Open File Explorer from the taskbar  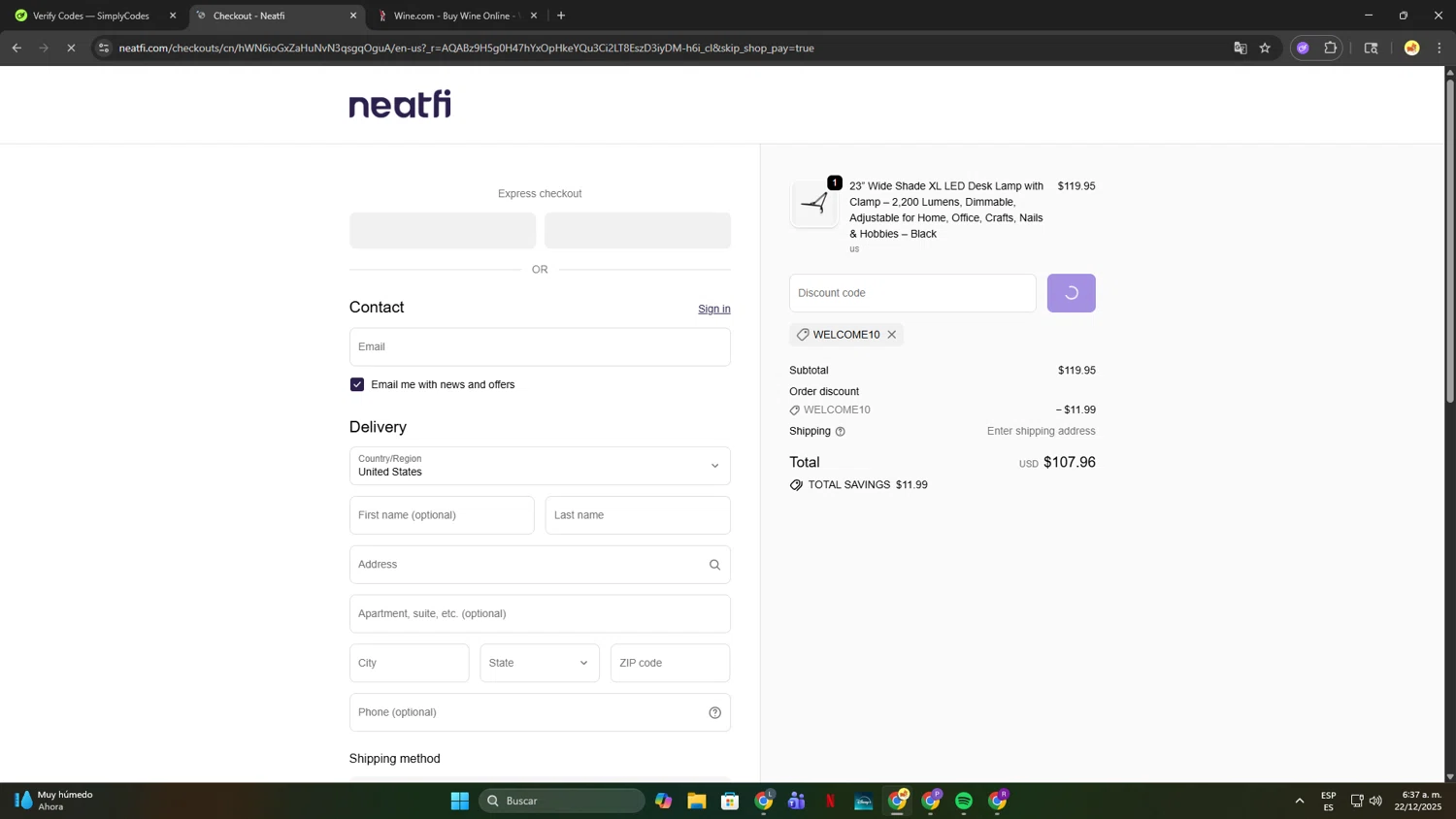(x=697, y=801)
